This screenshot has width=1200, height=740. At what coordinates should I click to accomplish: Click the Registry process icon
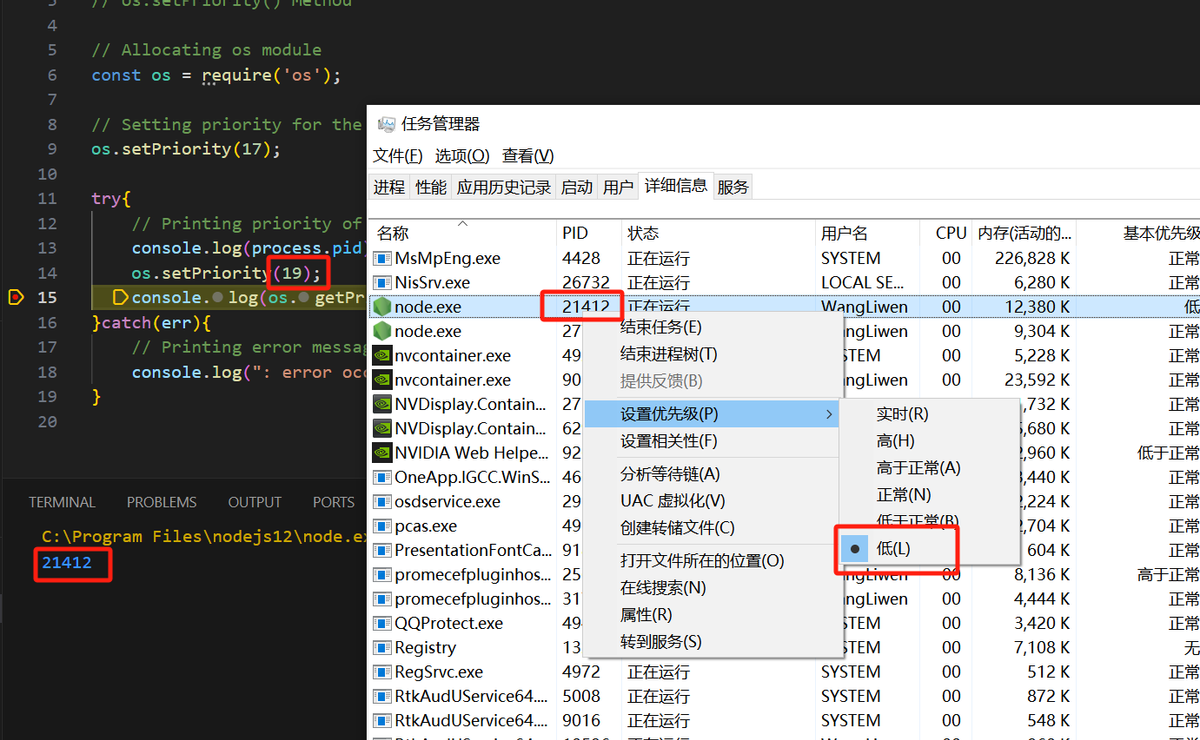(x=381, y=647)
